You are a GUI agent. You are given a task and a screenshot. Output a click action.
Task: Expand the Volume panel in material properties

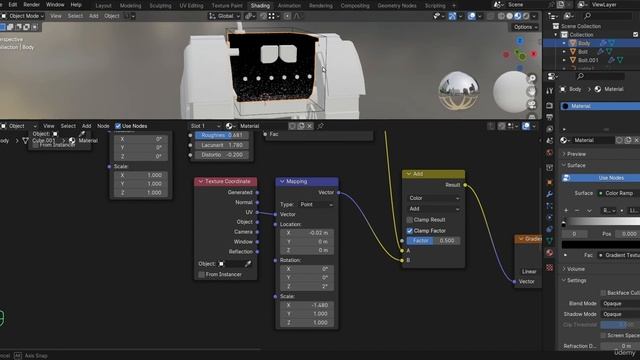[x=575, y=269]
